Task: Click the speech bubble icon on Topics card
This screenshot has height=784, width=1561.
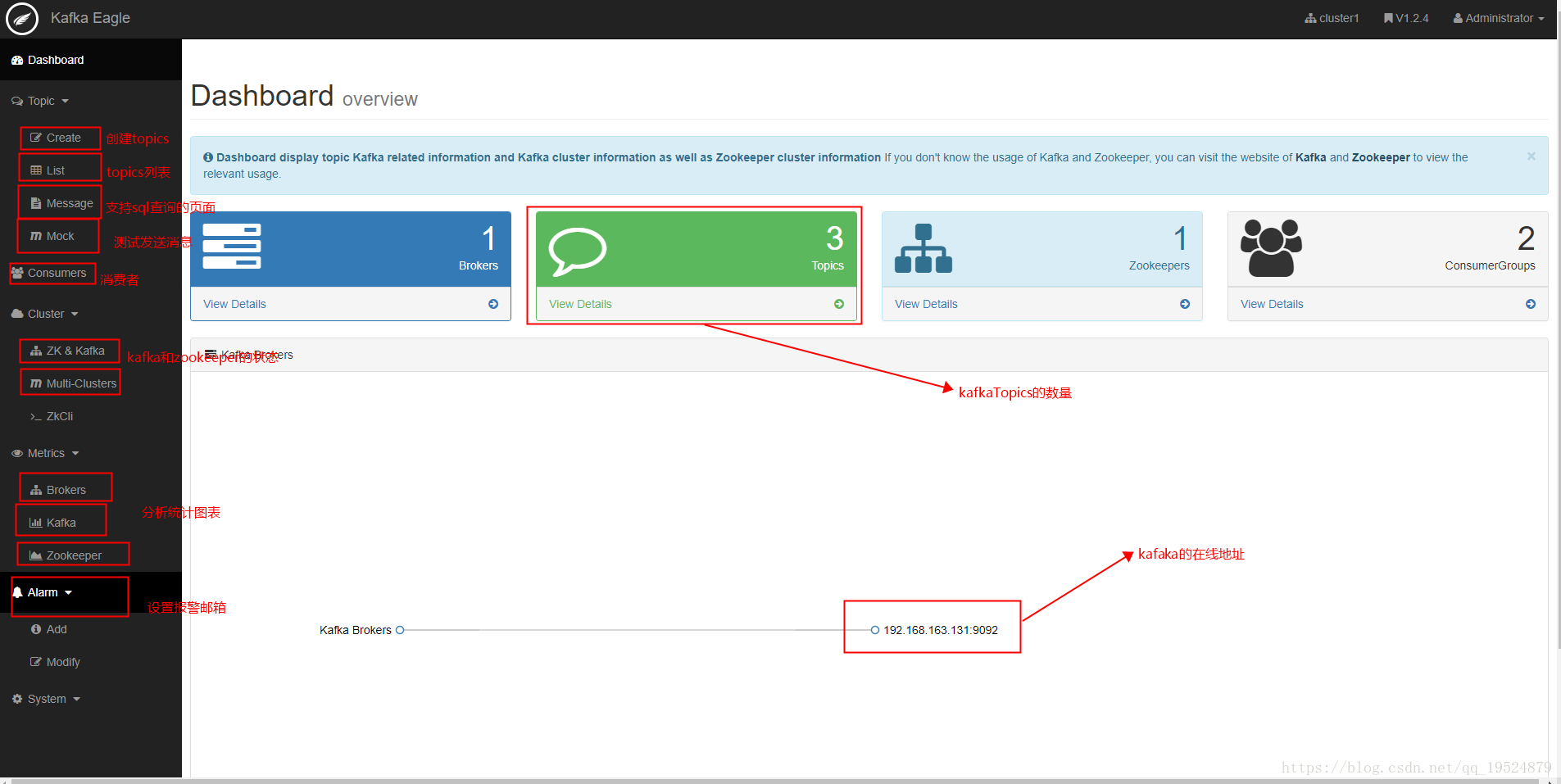Action: coord(577,250)
